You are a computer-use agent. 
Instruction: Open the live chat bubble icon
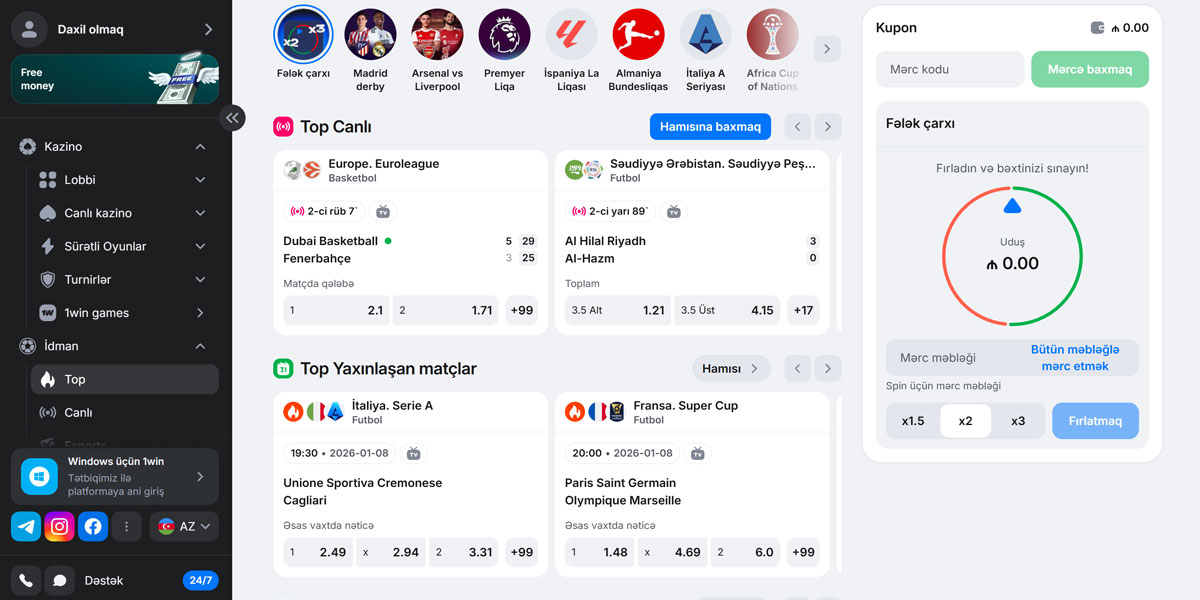click(x=60, y=580)
